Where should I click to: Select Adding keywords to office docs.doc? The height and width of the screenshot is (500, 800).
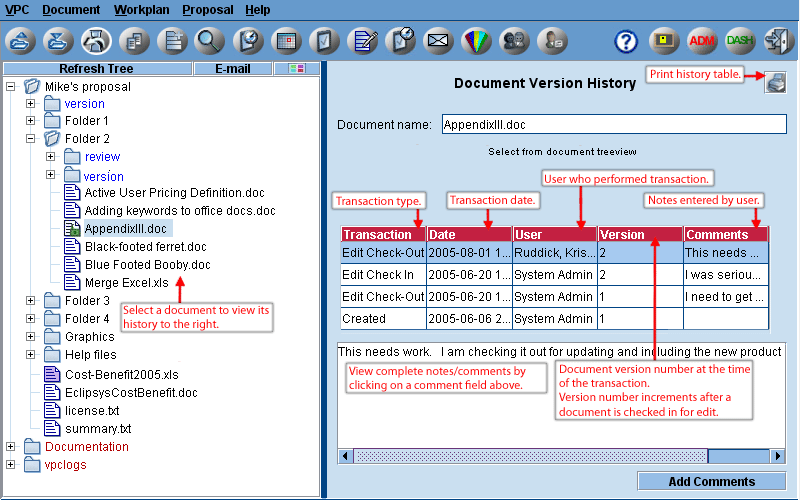pos(180,211)
